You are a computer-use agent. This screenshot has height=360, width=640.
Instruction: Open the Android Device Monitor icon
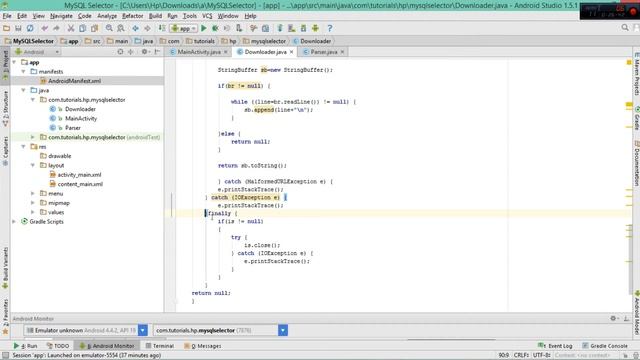point(315,28)
